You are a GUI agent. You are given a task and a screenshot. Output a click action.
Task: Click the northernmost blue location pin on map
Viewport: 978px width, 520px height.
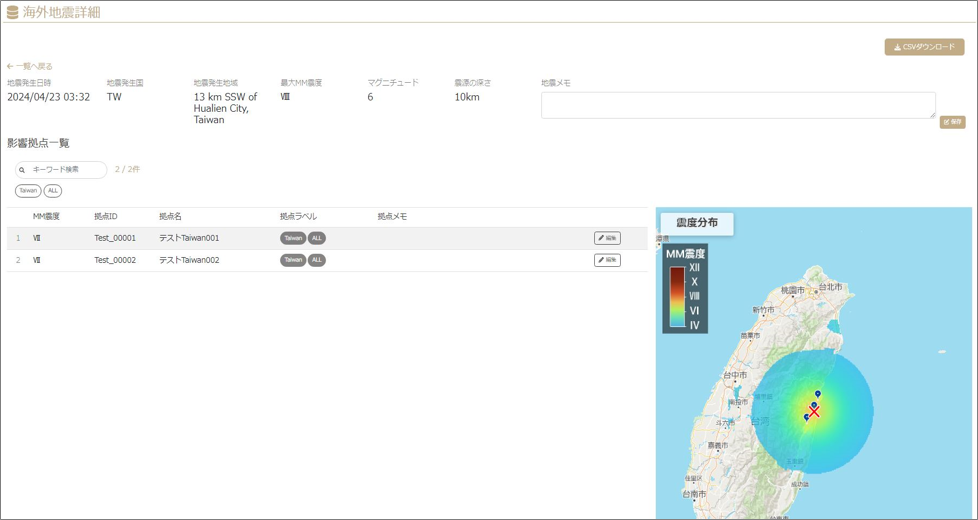click(818, 395)
